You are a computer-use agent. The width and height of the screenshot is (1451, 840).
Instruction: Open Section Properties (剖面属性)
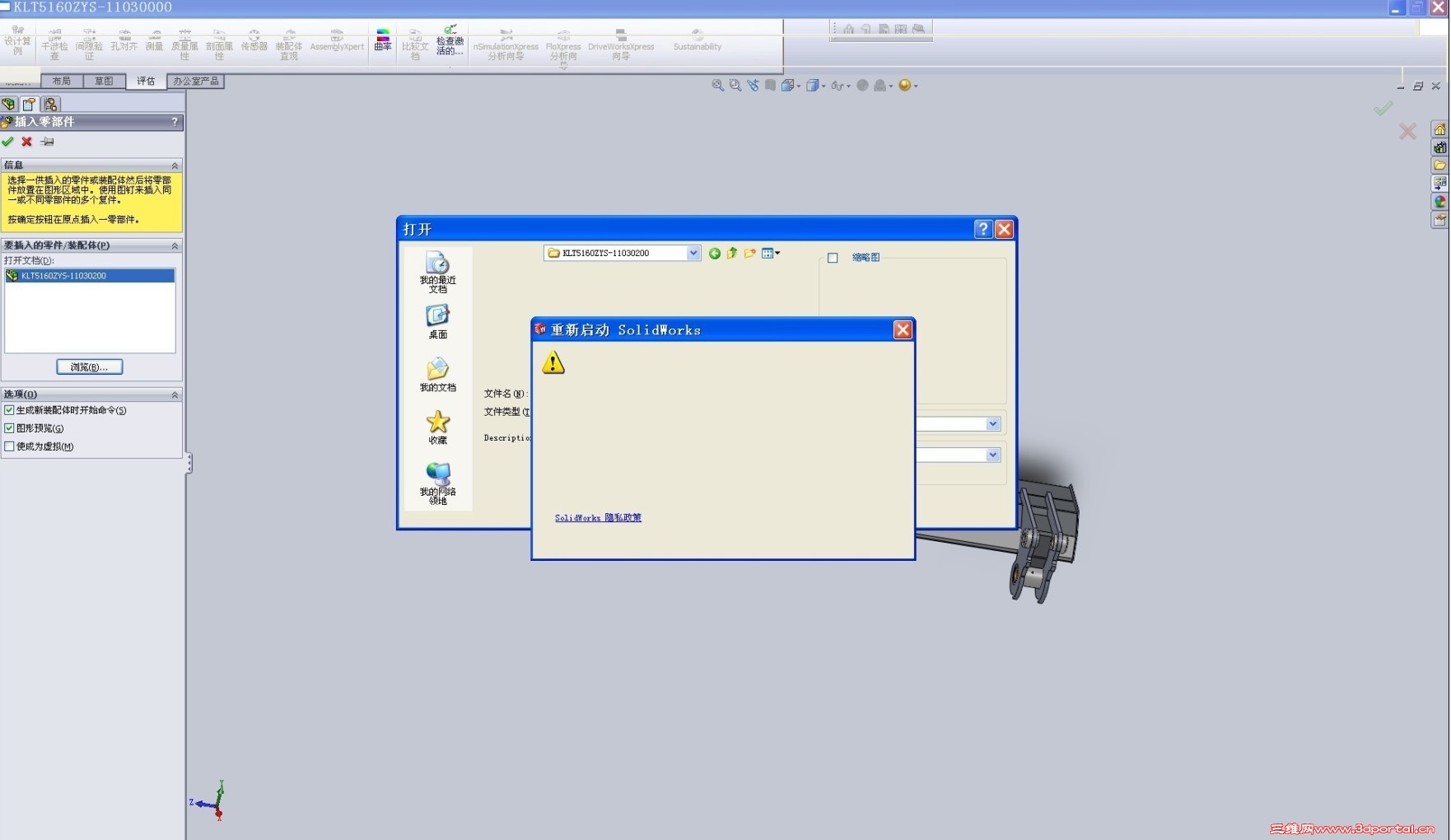coord(219,45)
